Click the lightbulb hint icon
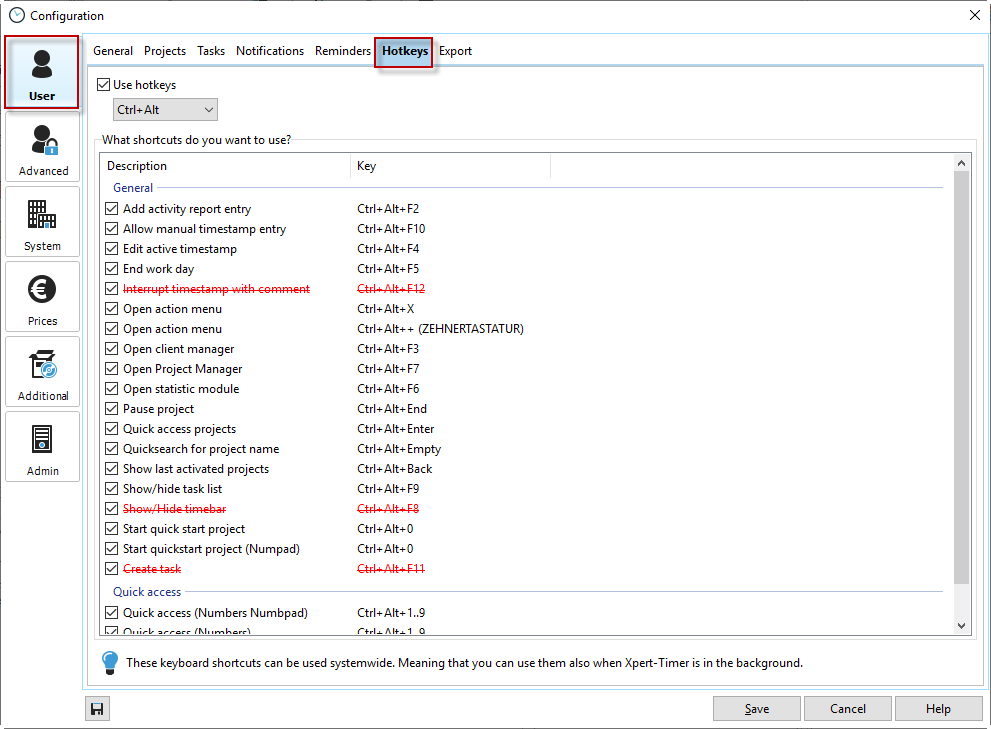The height and width of the screenshot is (729, 991). [x=110, y=662]
